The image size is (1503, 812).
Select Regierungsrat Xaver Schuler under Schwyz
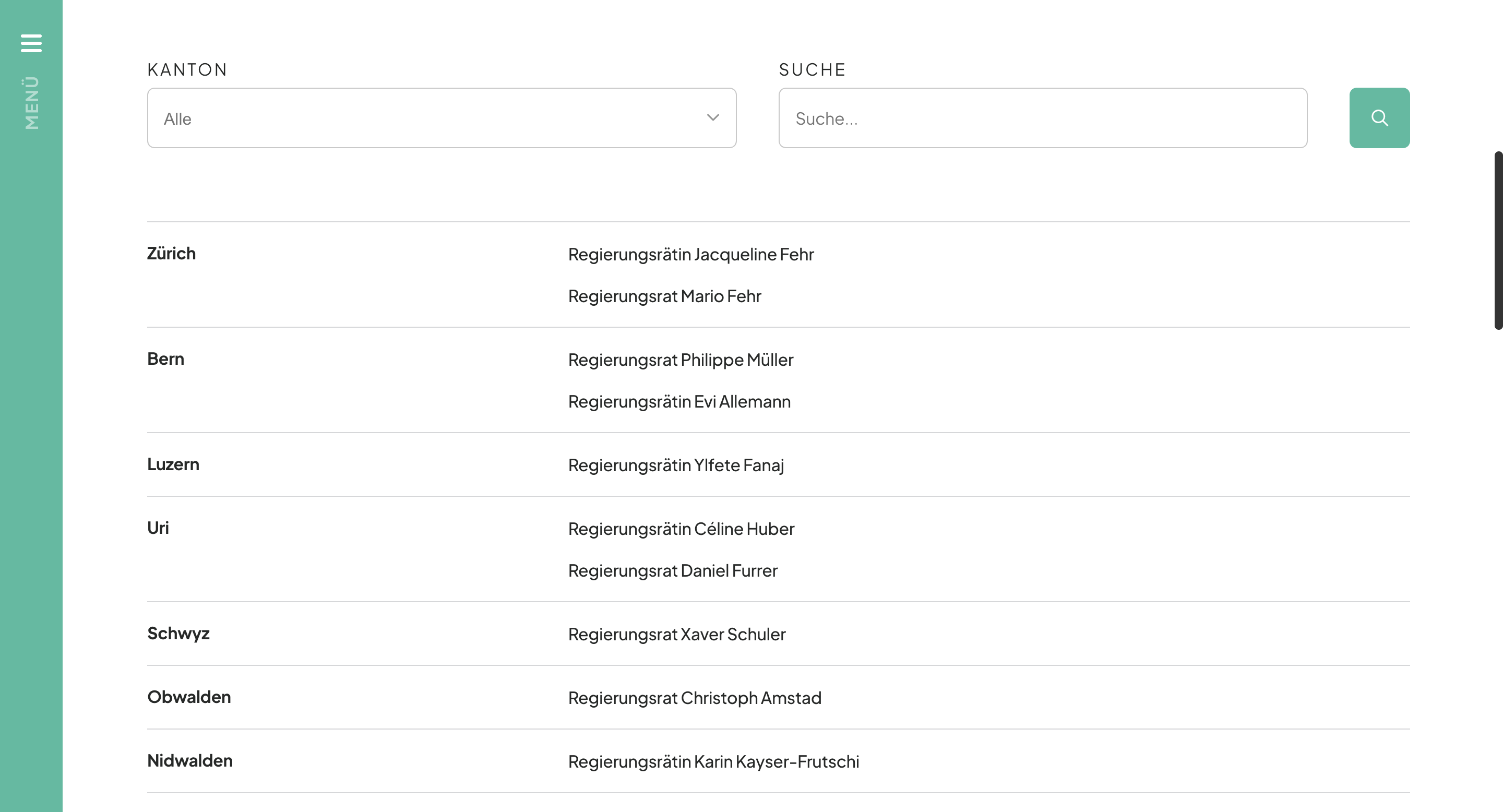(676, 634)
